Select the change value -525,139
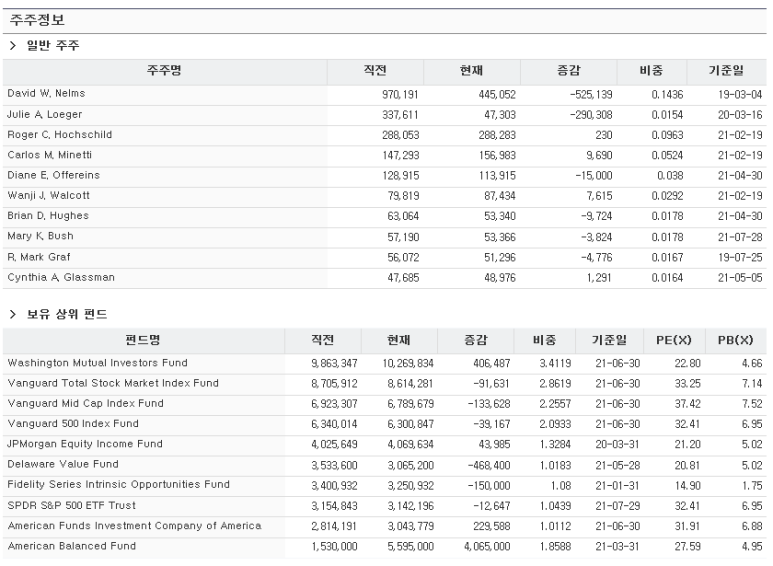 591,94
